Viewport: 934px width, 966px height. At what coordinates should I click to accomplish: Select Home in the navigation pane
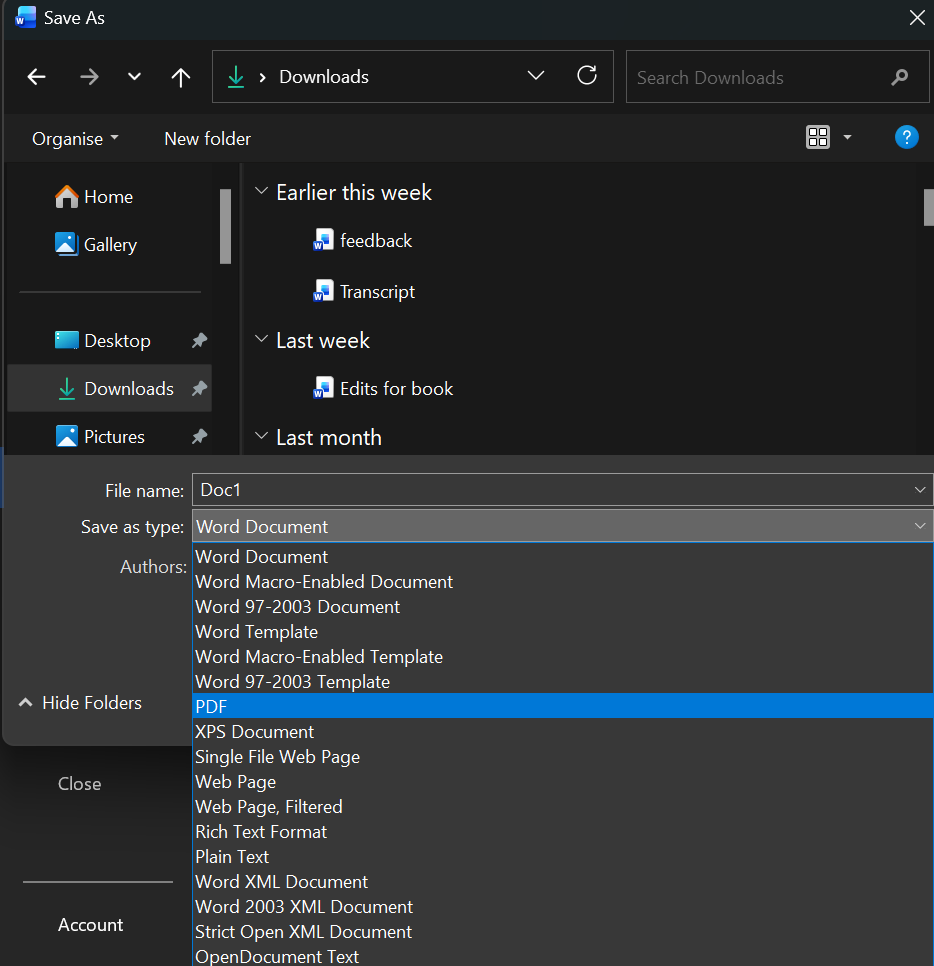pyautogui.click(x=108, y=196)
